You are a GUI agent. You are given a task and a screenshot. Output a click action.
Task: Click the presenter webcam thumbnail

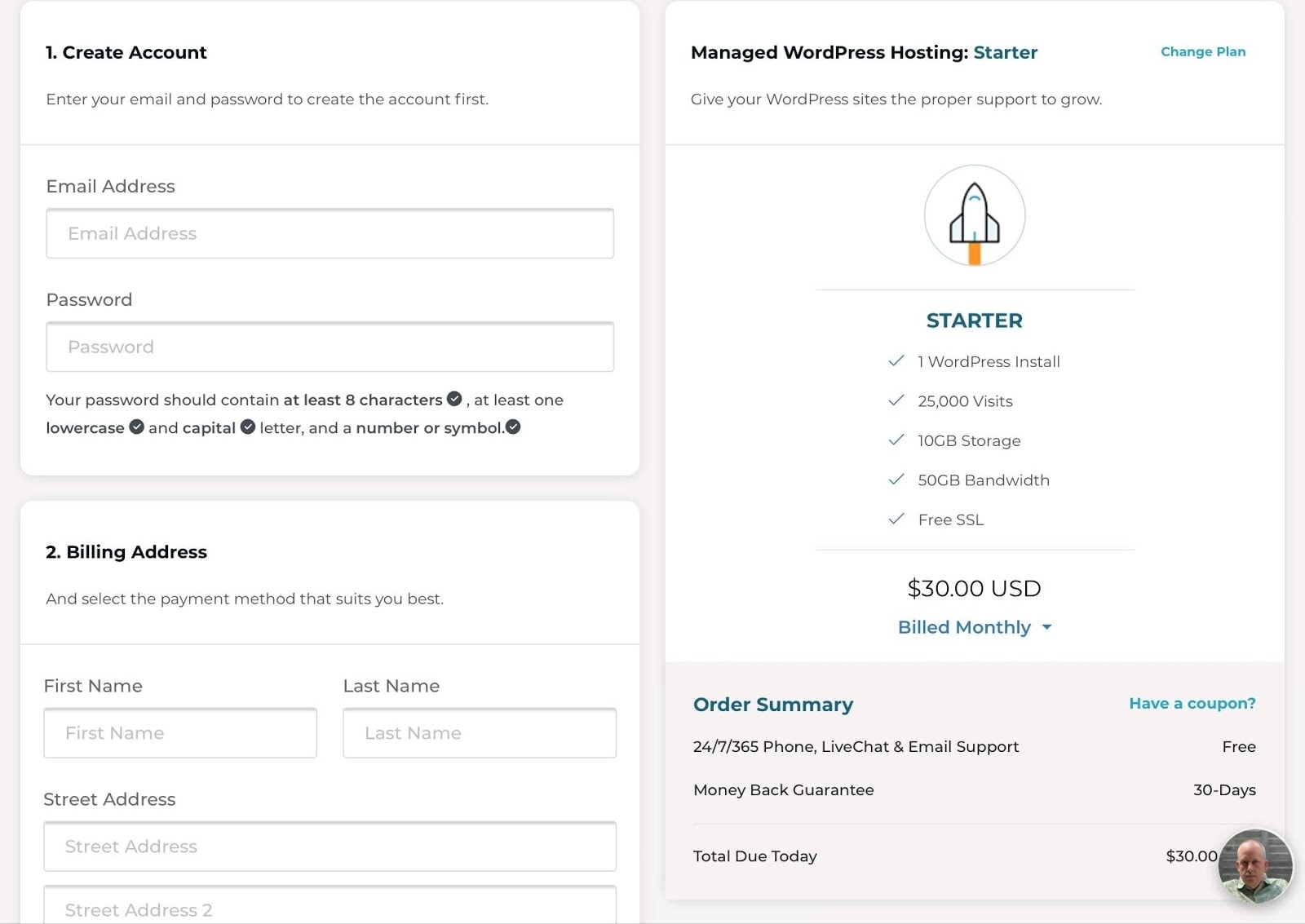1255,866
